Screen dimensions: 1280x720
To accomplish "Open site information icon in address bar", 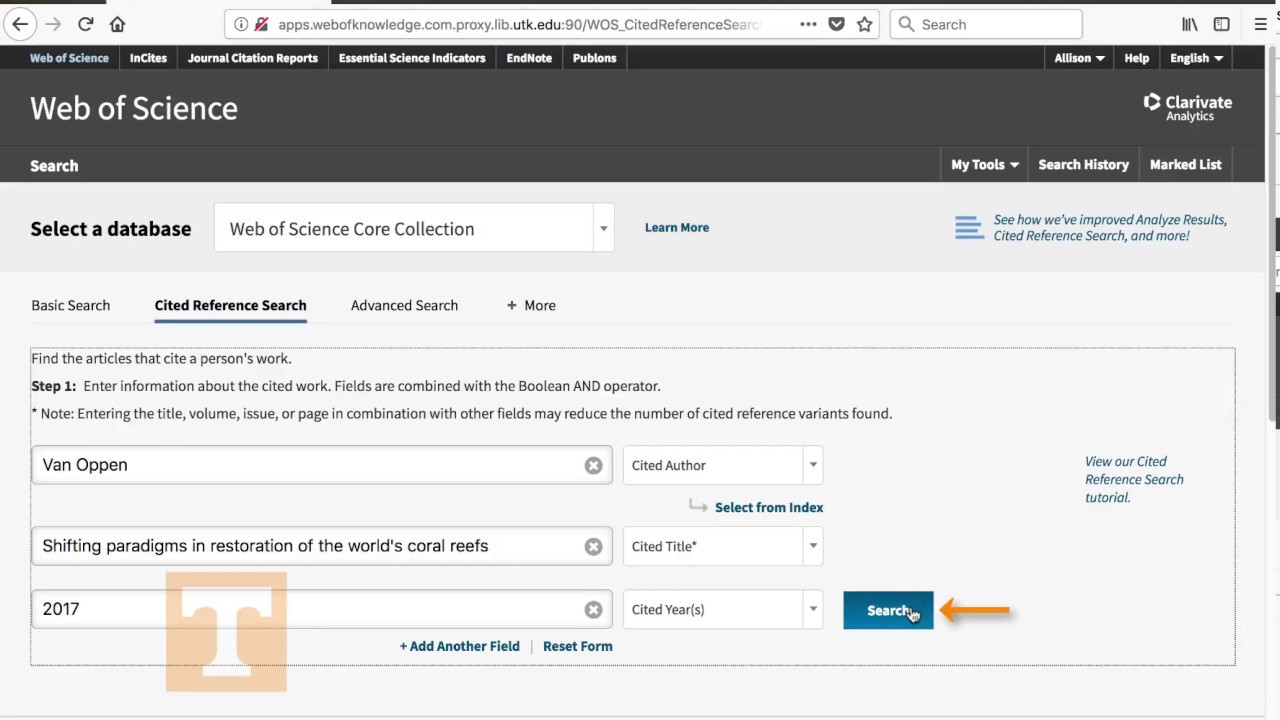I will tap(240, 24).
